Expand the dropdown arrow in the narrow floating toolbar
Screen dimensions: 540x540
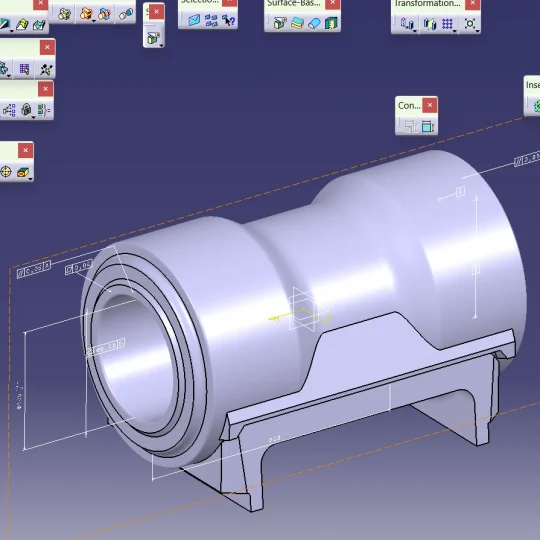tap(161, 45)
